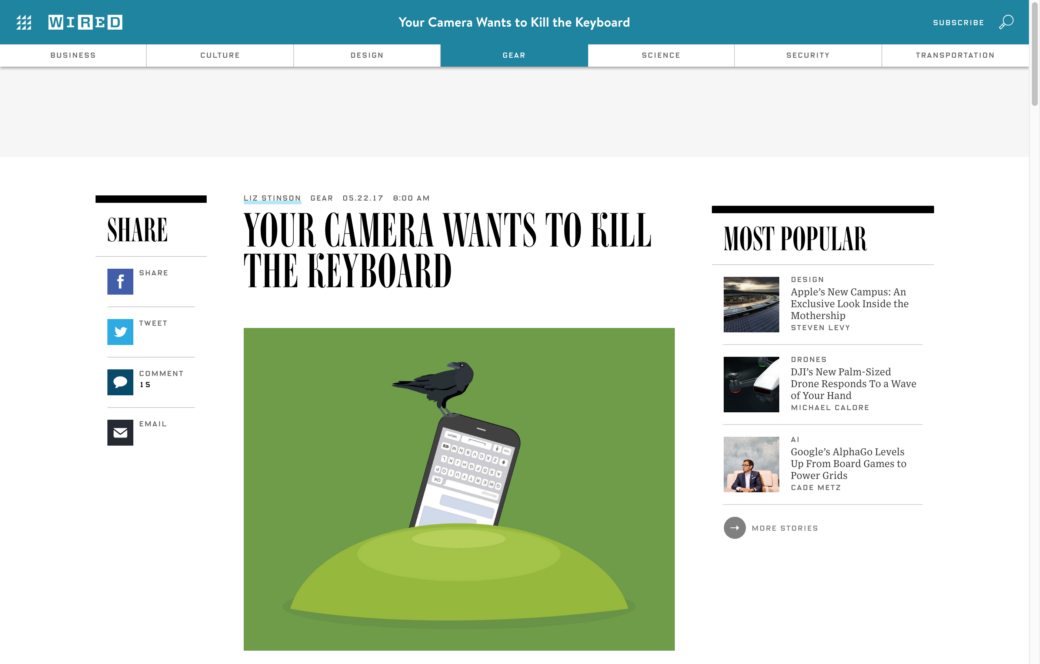This screenshot has width=1040, height=664.
Task: Open DJI Palm-Sized Drone article thumbnail
Action: click(751, 384)
